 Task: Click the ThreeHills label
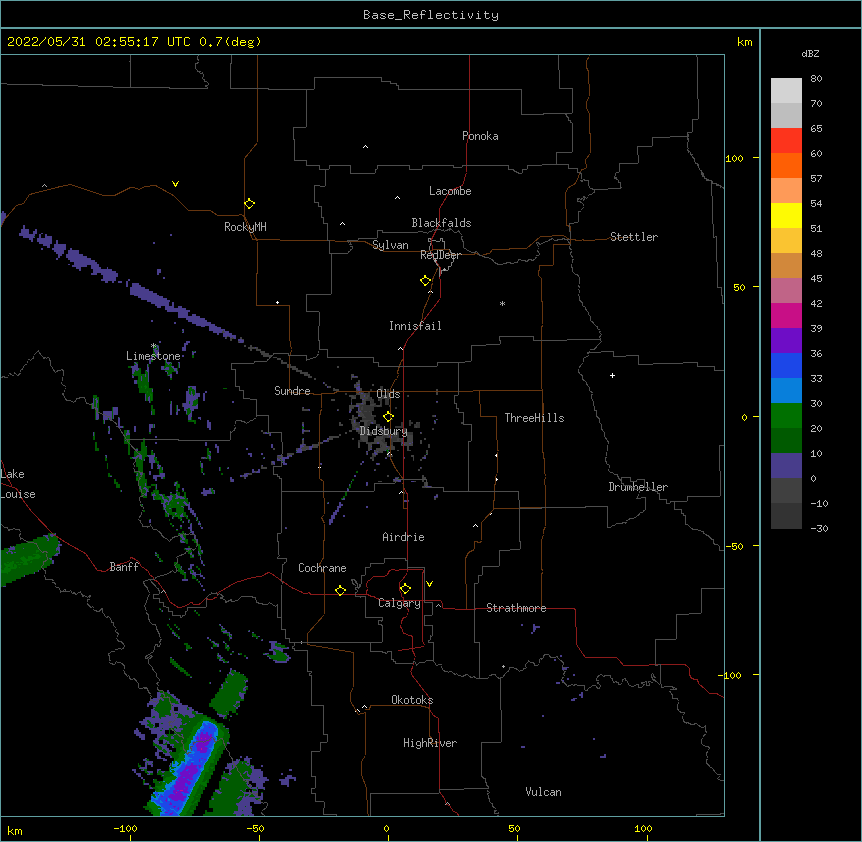pyautogui.click(x=534, y=418)
